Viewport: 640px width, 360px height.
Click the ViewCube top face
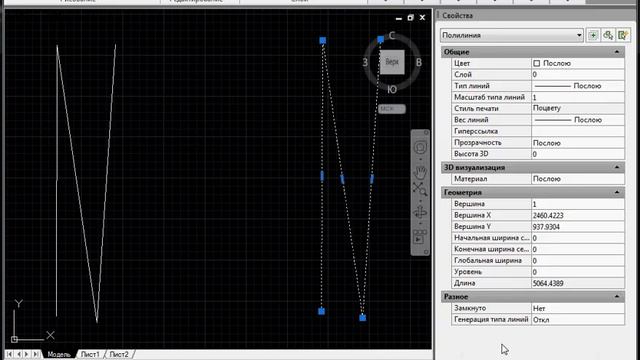[392, 62]
